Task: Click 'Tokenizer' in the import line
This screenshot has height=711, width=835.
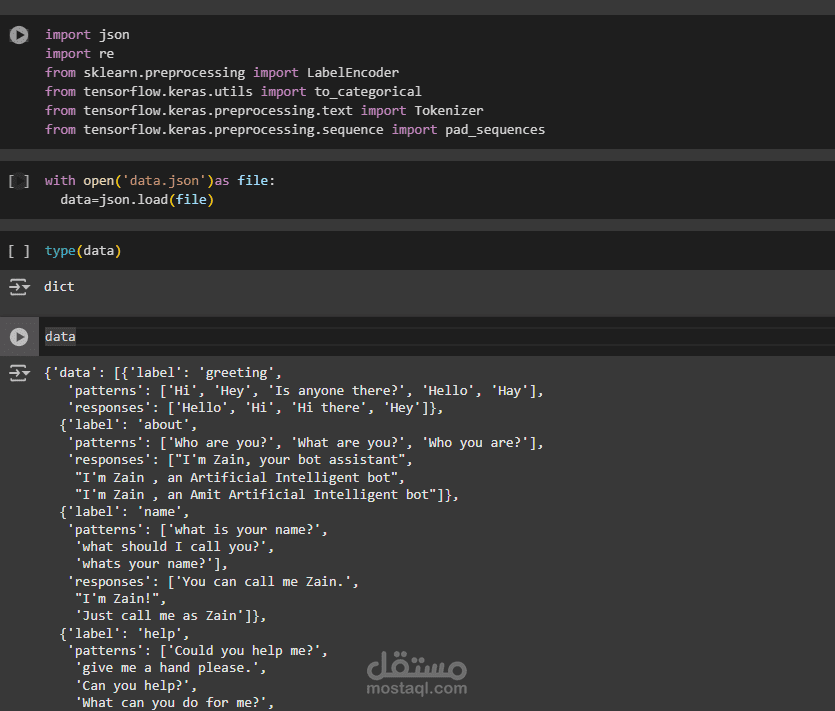Action: click(x=449, y=111)
